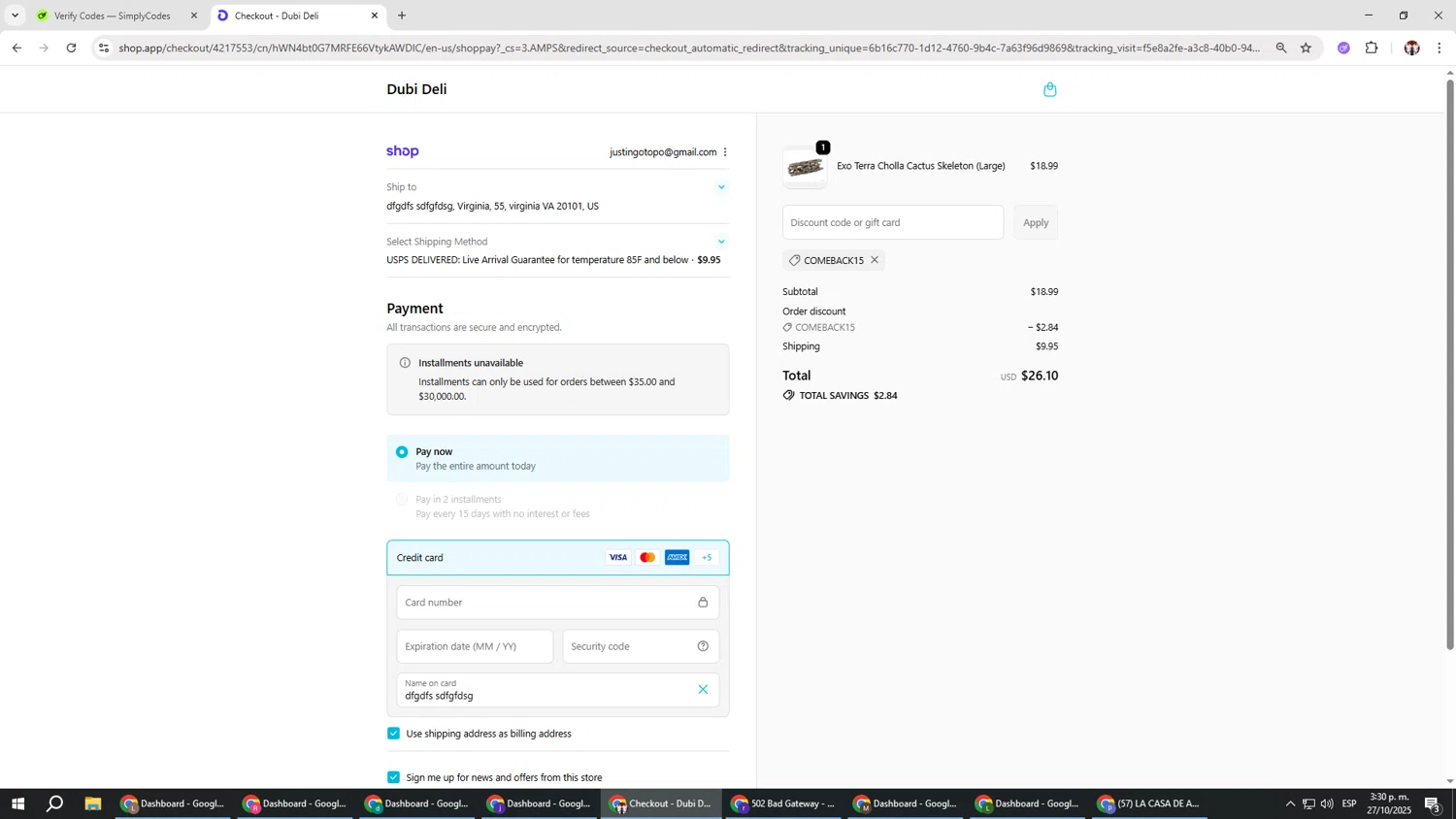Switch to 502 Bad Gateway taskbar window
The width and height of the screenshot is (1456, 819).
pyautogui.click(x=782, y=803)
